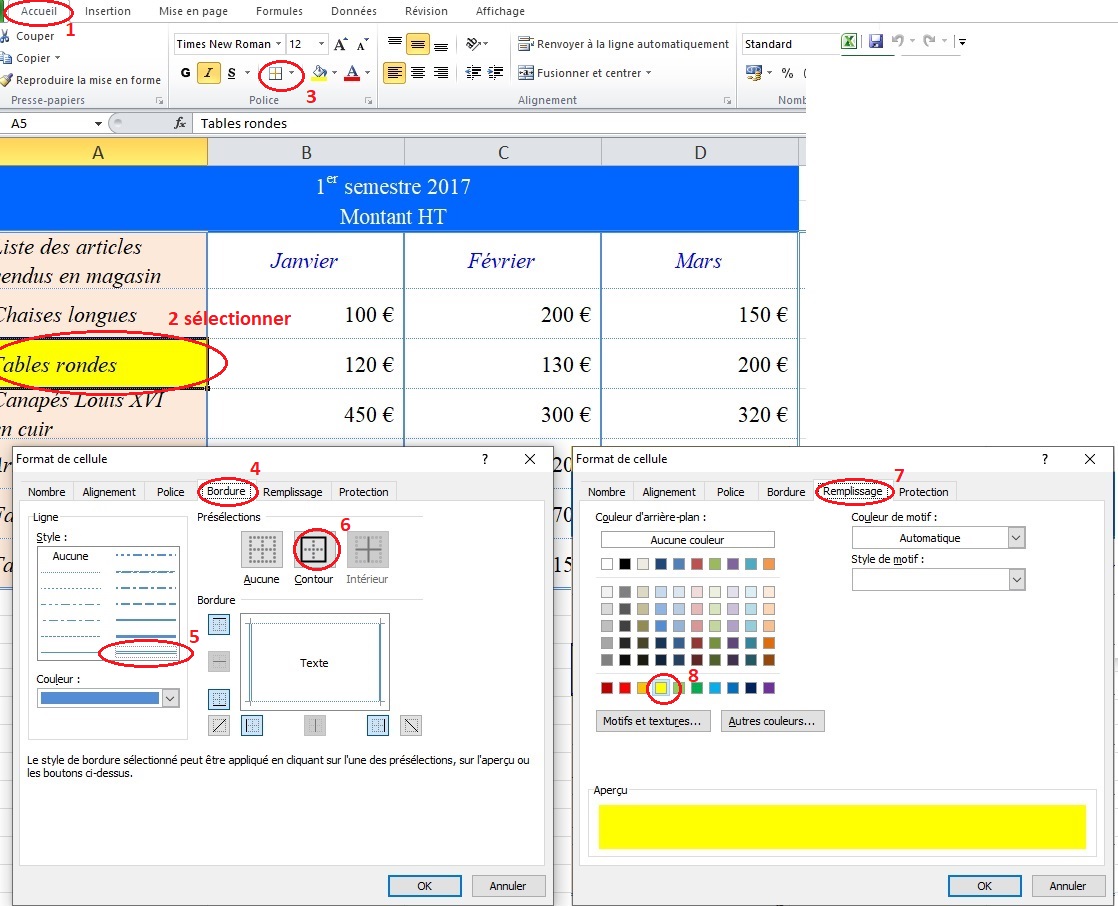This screenshot has width=1118, height=906.
Task: Toggle the top border button in Bordure
Action: click(219, 625)
